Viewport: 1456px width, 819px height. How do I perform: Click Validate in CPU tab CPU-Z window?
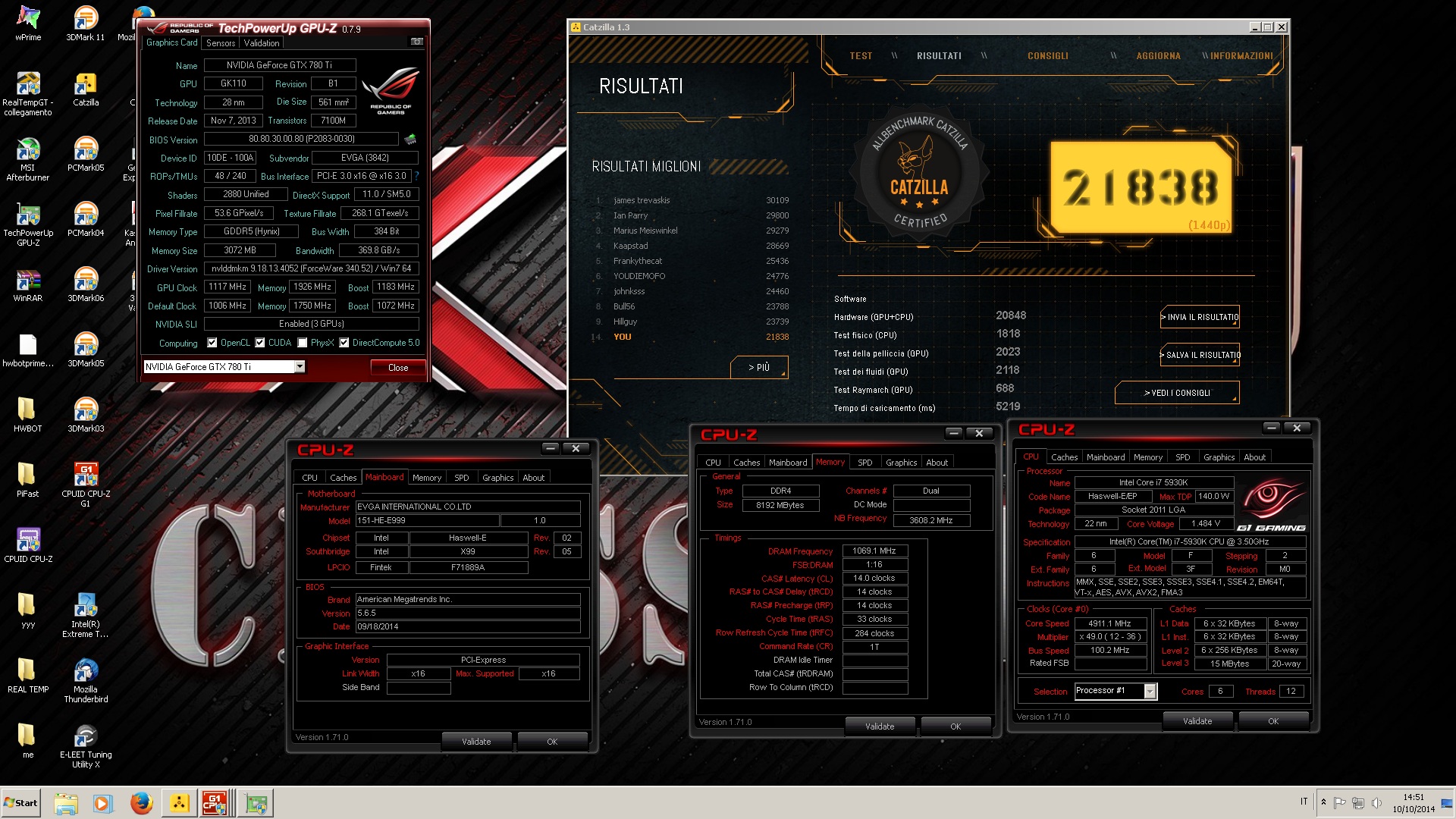1197,721
